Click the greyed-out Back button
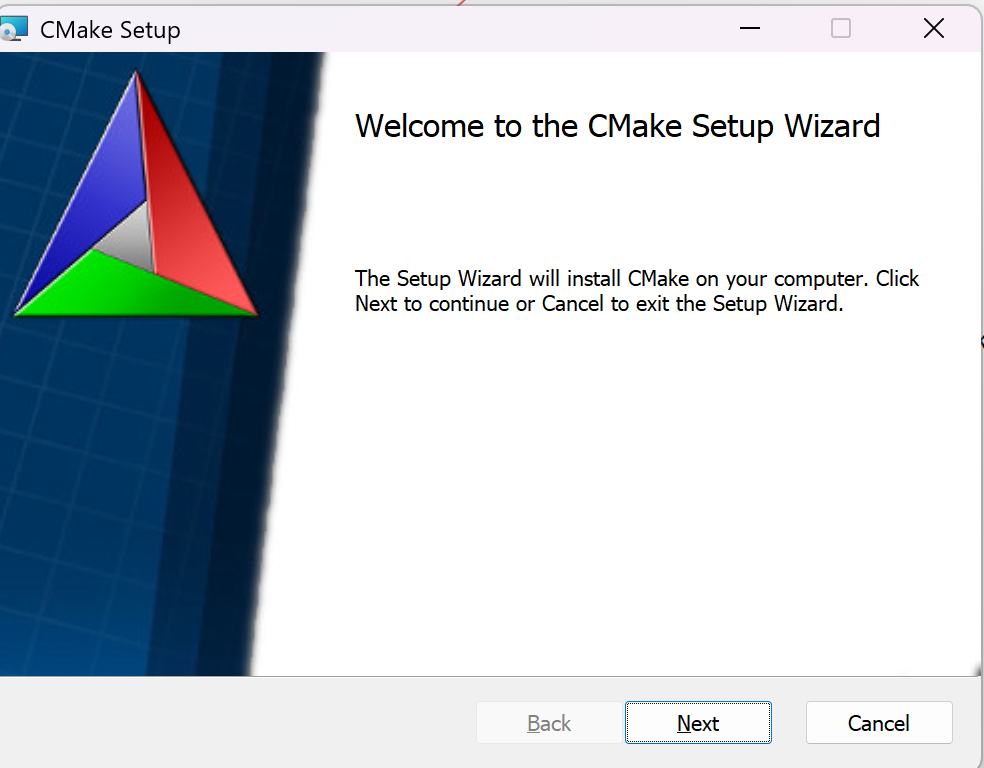The width and height of the screenshot is (984, 768). pos(549,723)
